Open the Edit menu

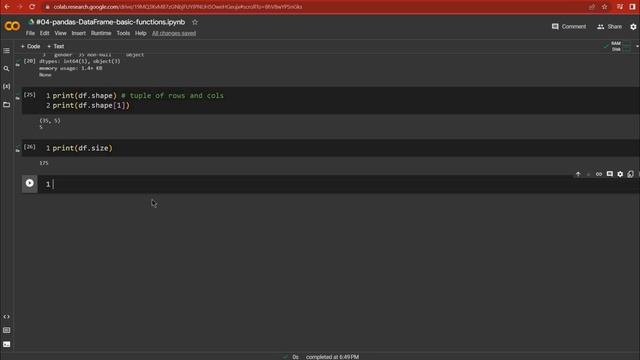44,33
